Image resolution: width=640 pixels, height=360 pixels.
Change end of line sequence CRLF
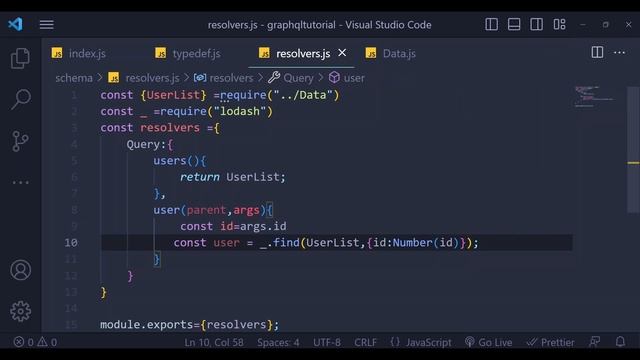365,342
